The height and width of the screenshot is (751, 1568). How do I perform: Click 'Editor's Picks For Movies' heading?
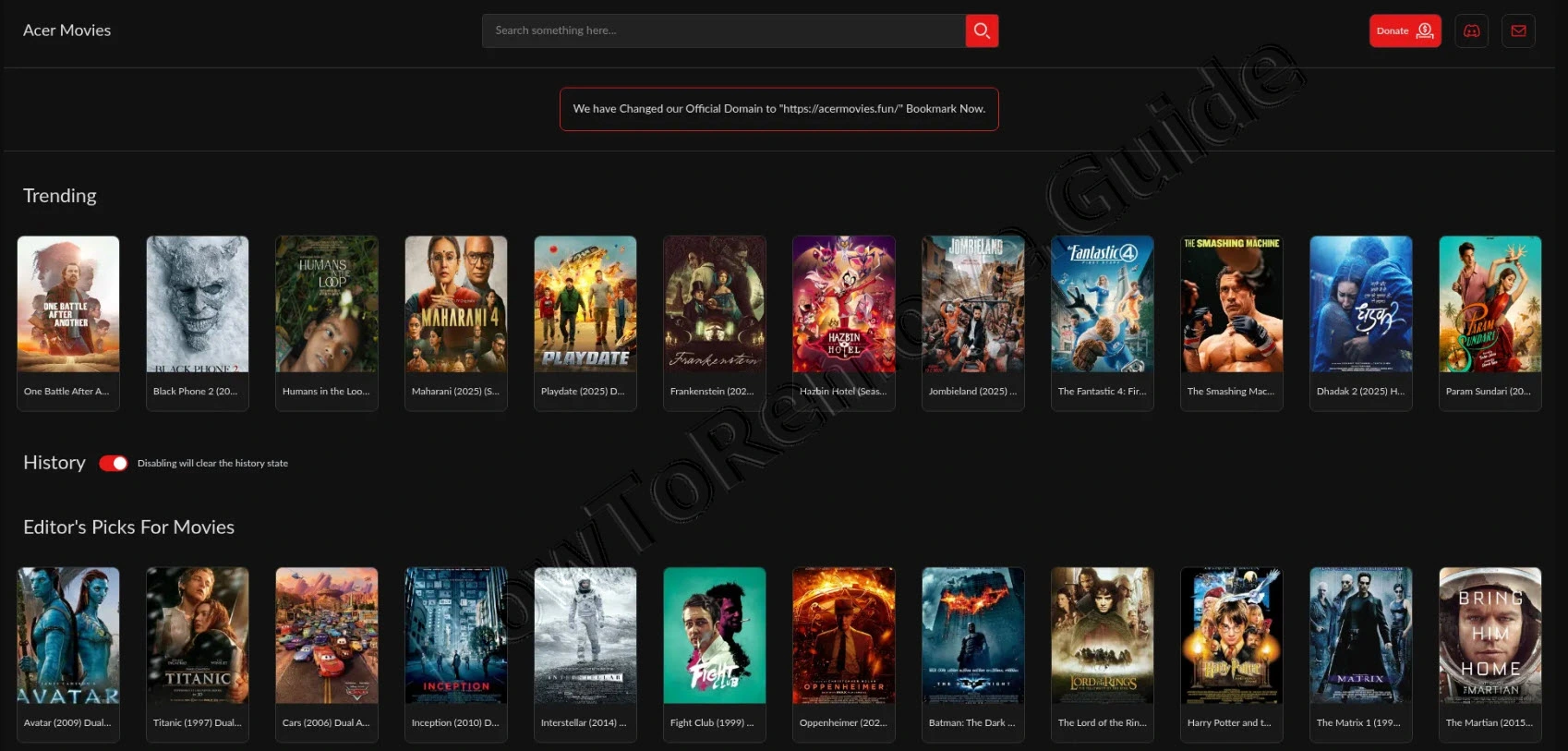coord(129,527)
